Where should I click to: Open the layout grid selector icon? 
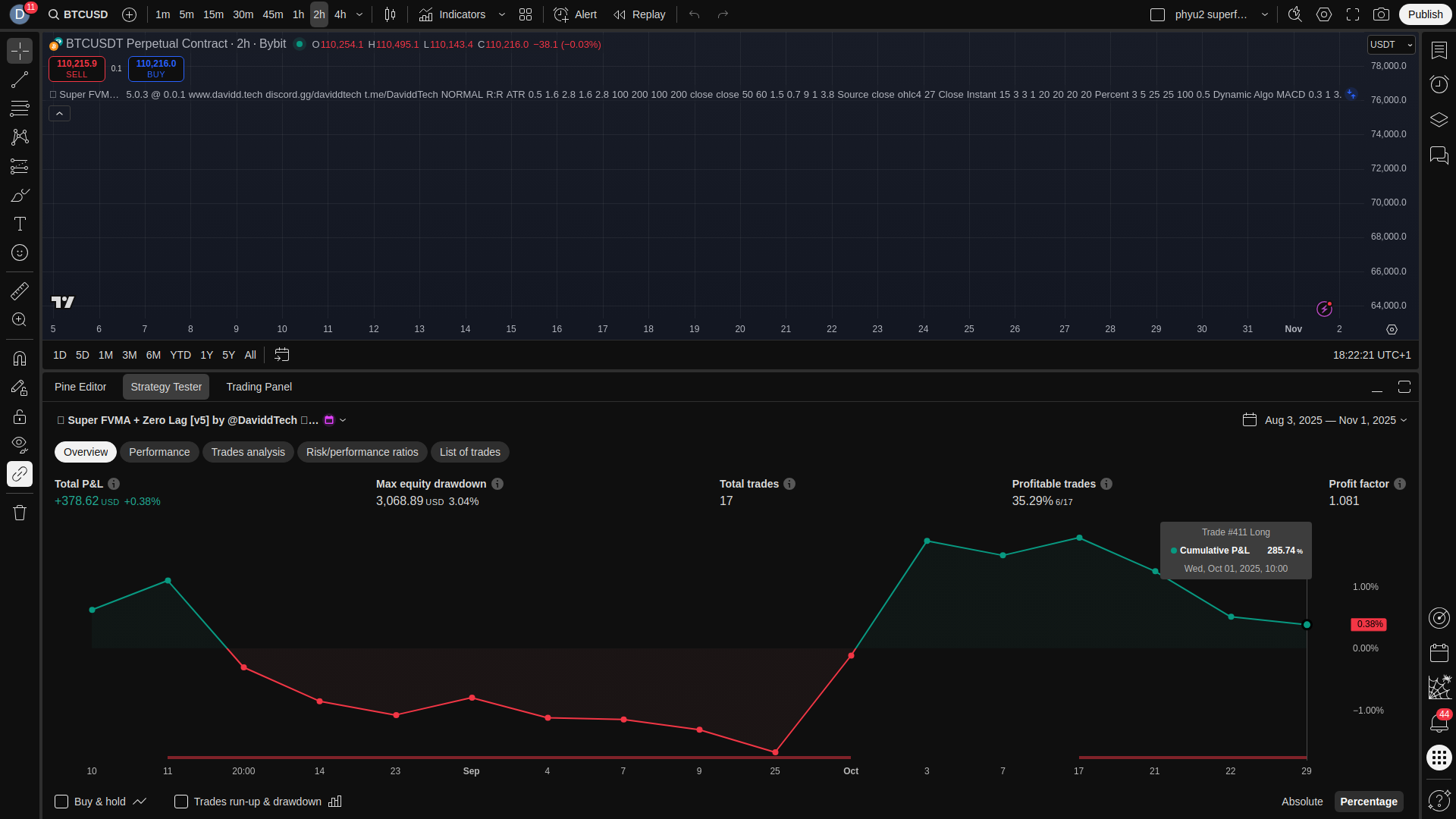point(526,14)
